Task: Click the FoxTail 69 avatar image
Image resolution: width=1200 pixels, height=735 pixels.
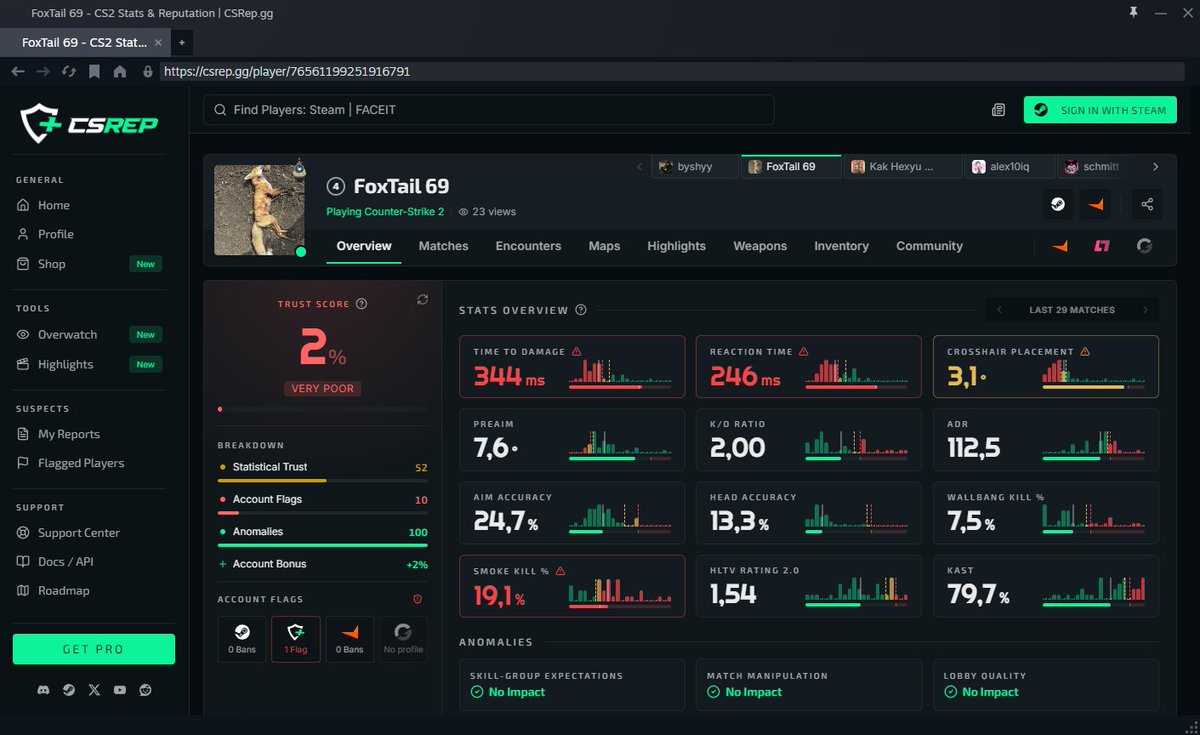Action: pyautogui.click(x=259, y=210)
